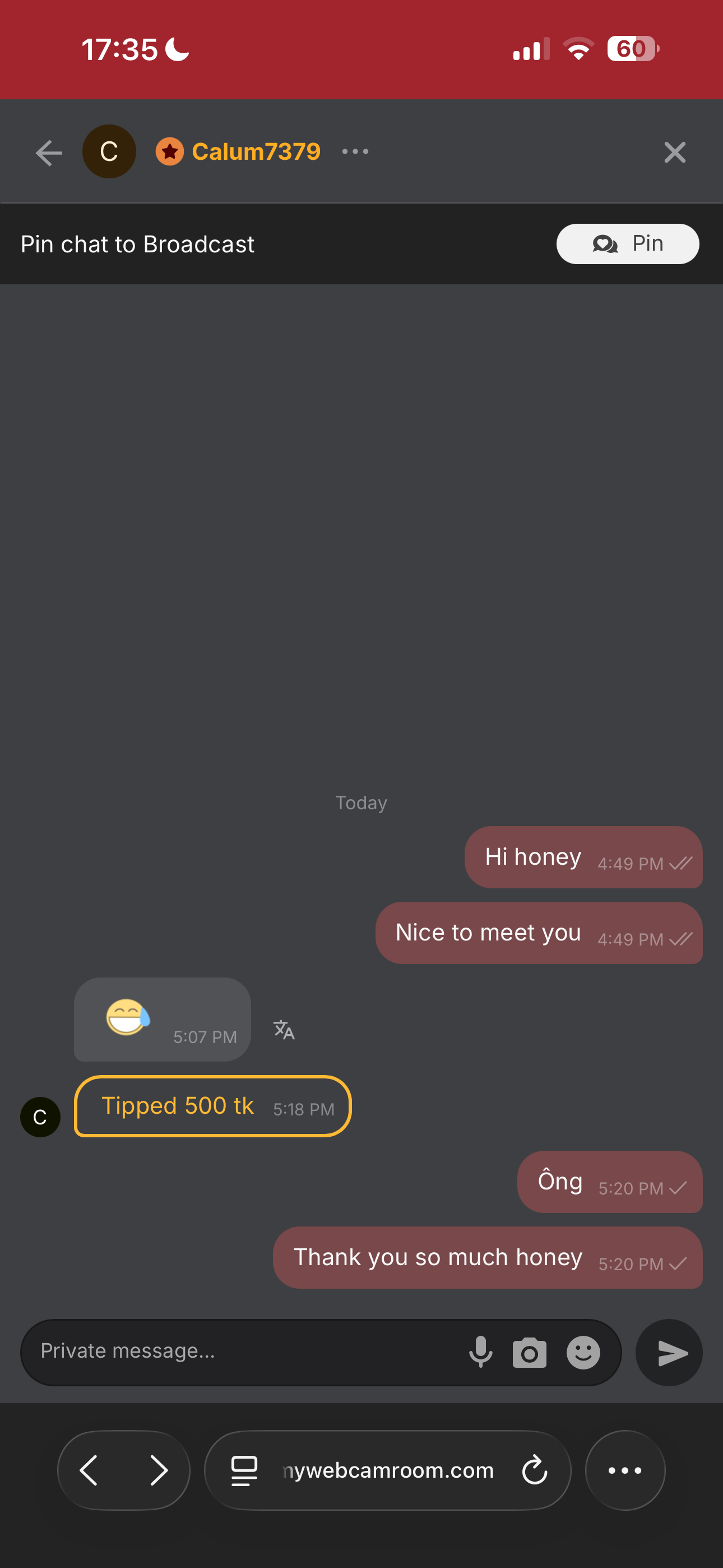Tap the translate icon beside emoji message
Image resolution: width=723 pixels, height=1568 pixels.
[x=284, y=1030]
